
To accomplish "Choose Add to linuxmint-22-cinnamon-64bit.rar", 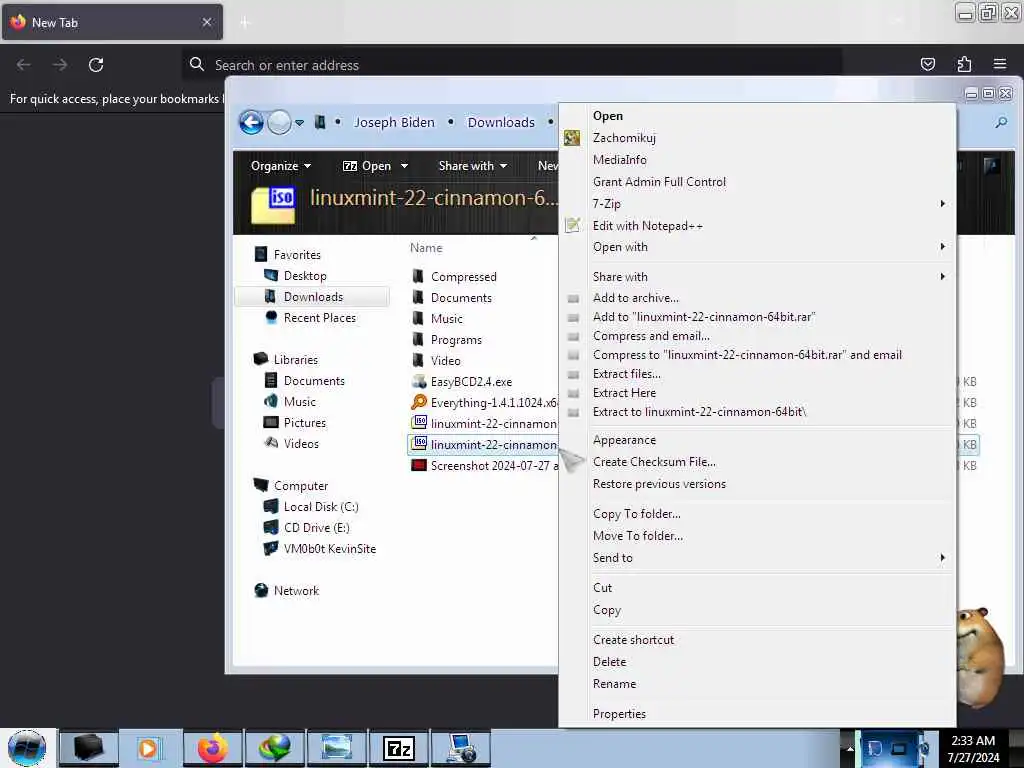I will point(758,317).
